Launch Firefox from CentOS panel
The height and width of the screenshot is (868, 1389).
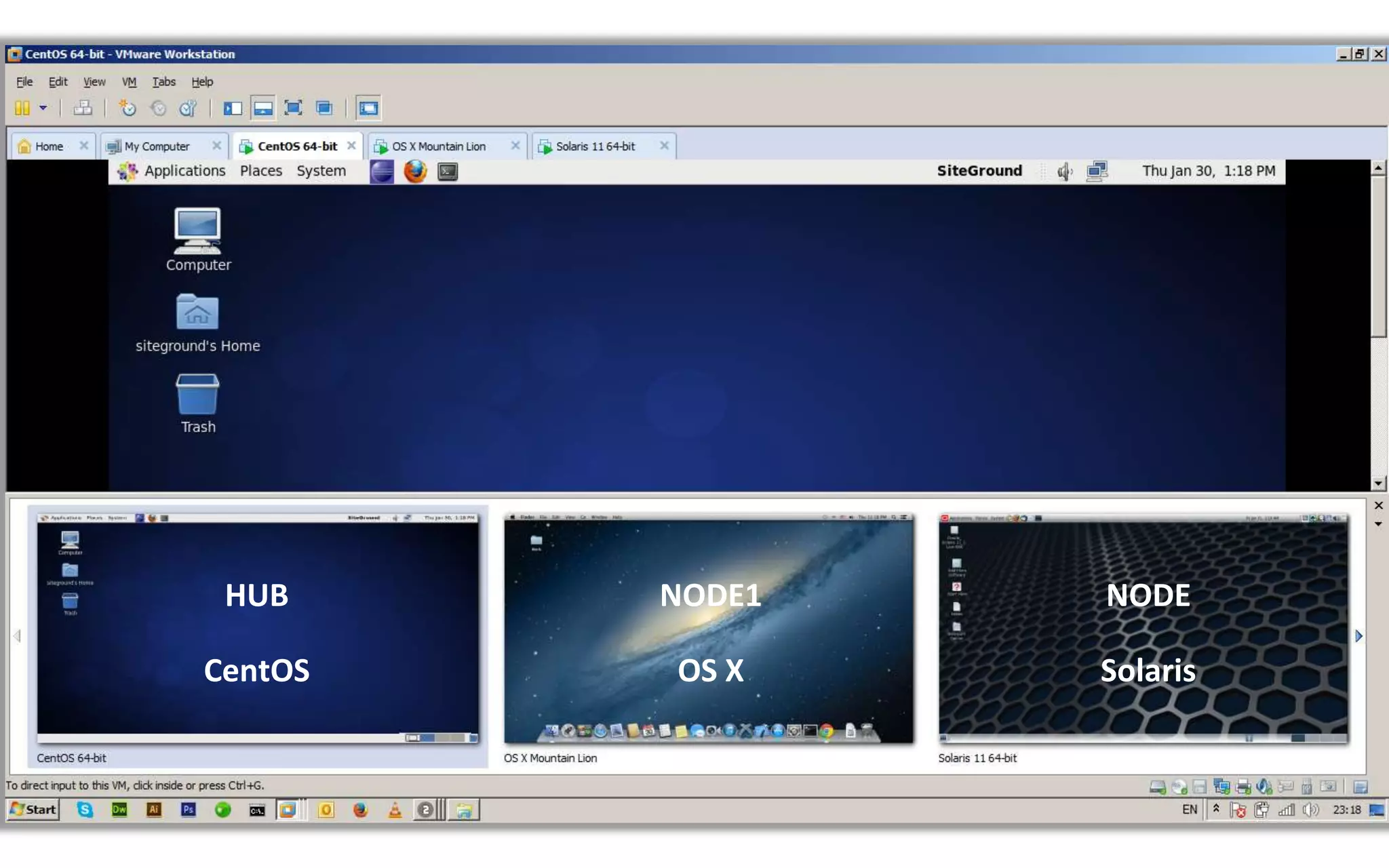415,171
